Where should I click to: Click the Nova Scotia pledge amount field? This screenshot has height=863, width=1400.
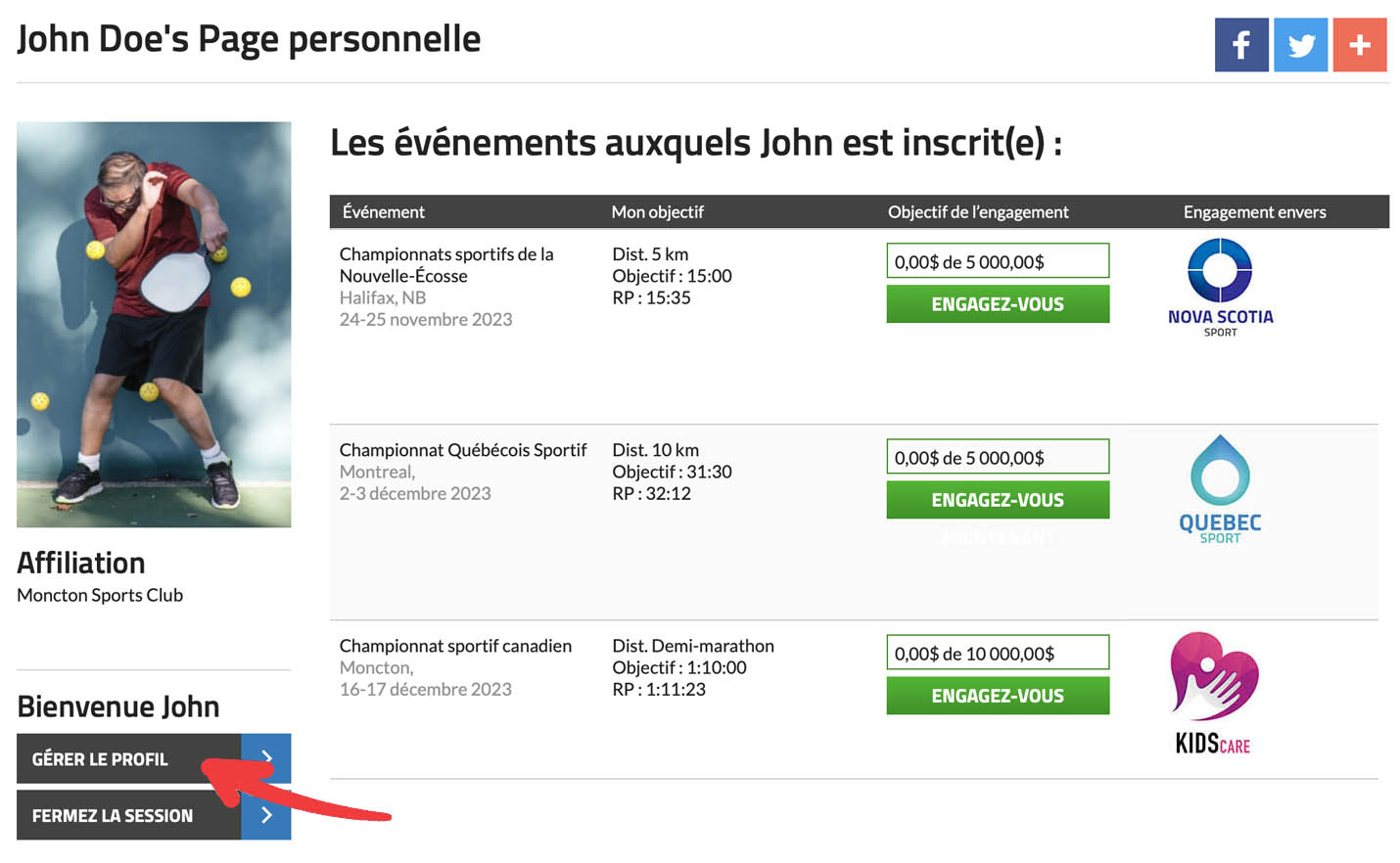click(997, 261)
